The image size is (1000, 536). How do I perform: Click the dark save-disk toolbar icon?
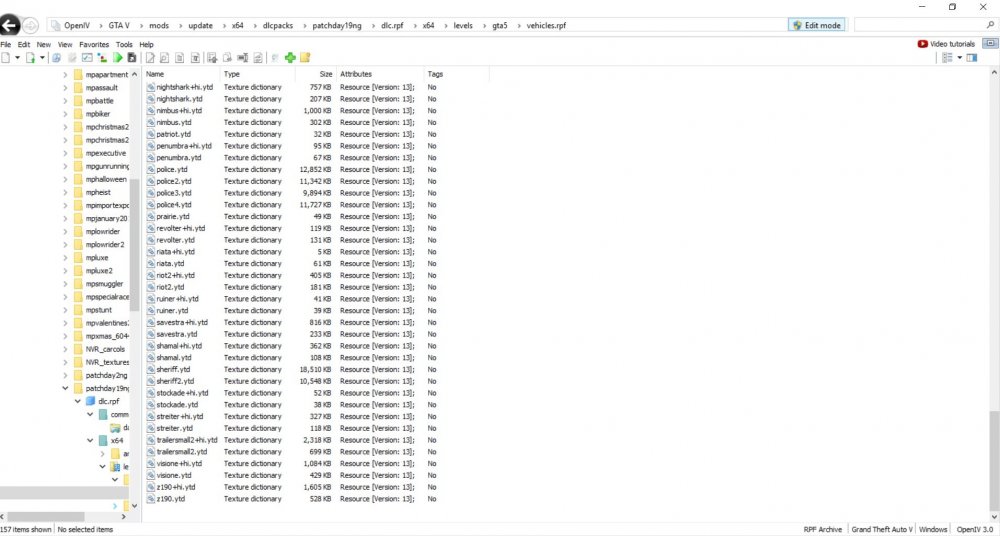click(131, 58)
